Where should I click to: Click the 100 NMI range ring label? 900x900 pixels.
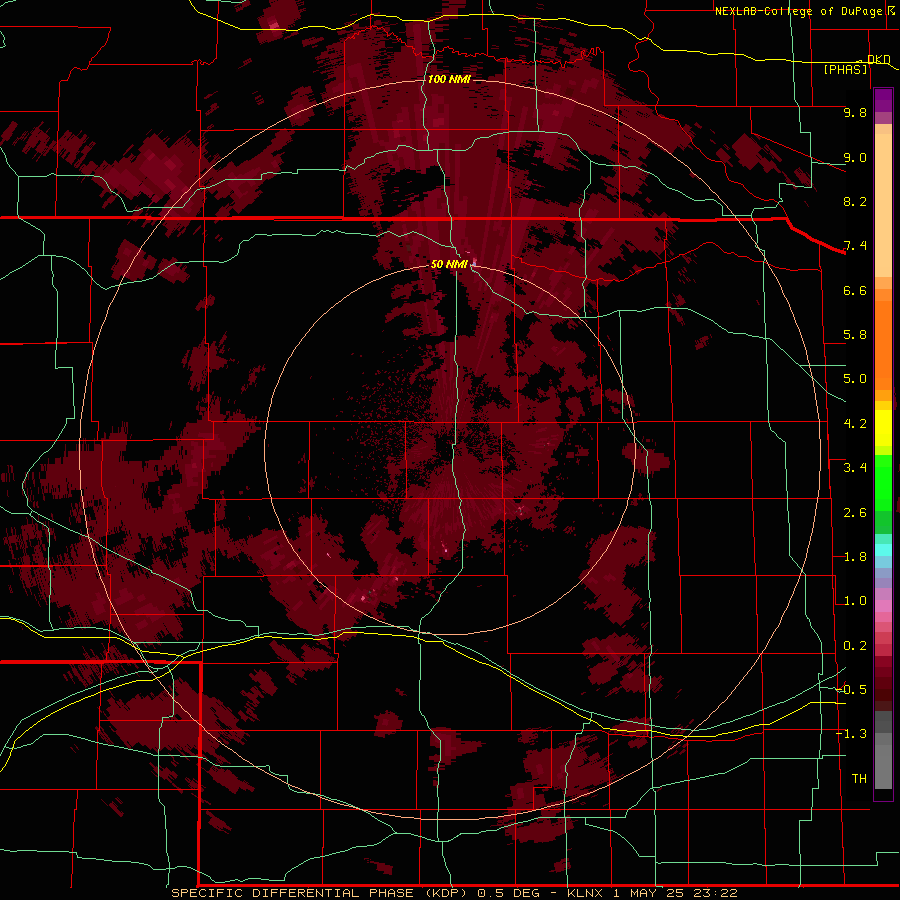[449, 79]
